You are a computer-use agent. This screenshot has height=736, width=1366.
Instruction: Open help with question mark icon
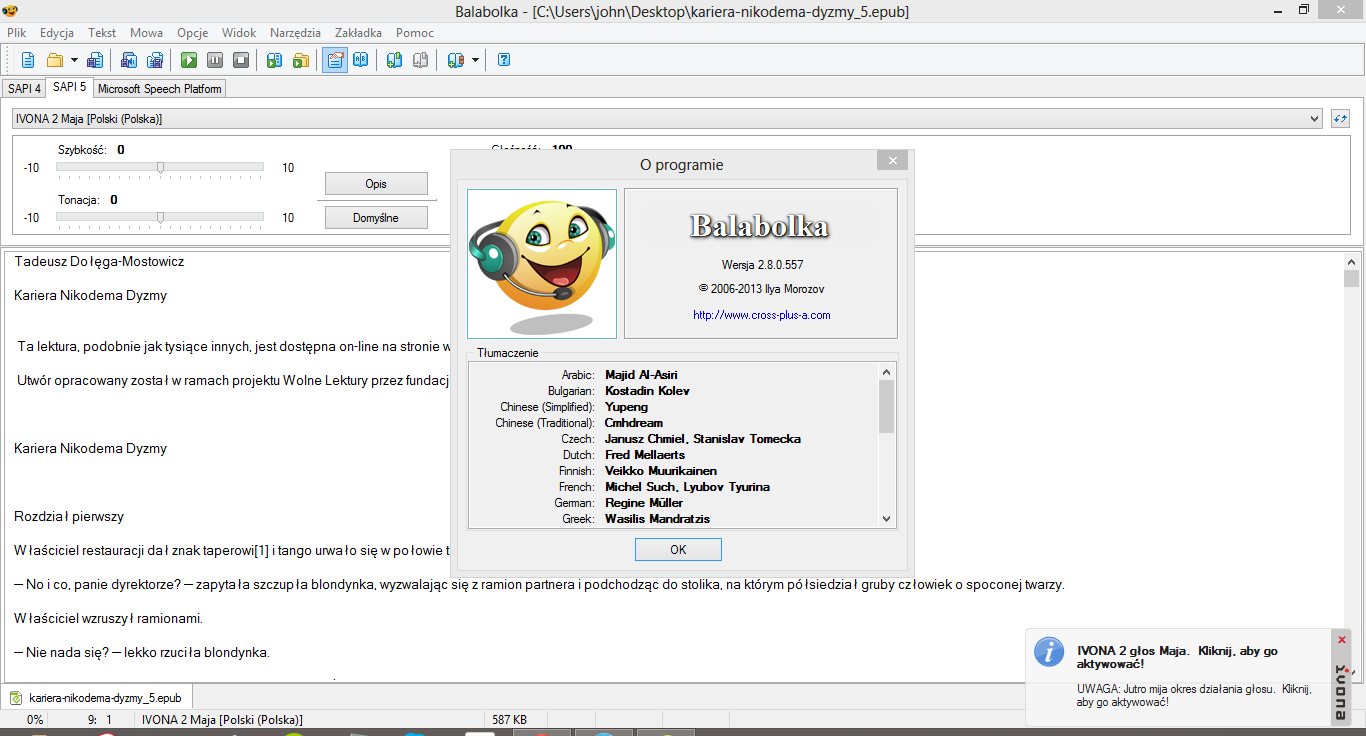[504, 60]
